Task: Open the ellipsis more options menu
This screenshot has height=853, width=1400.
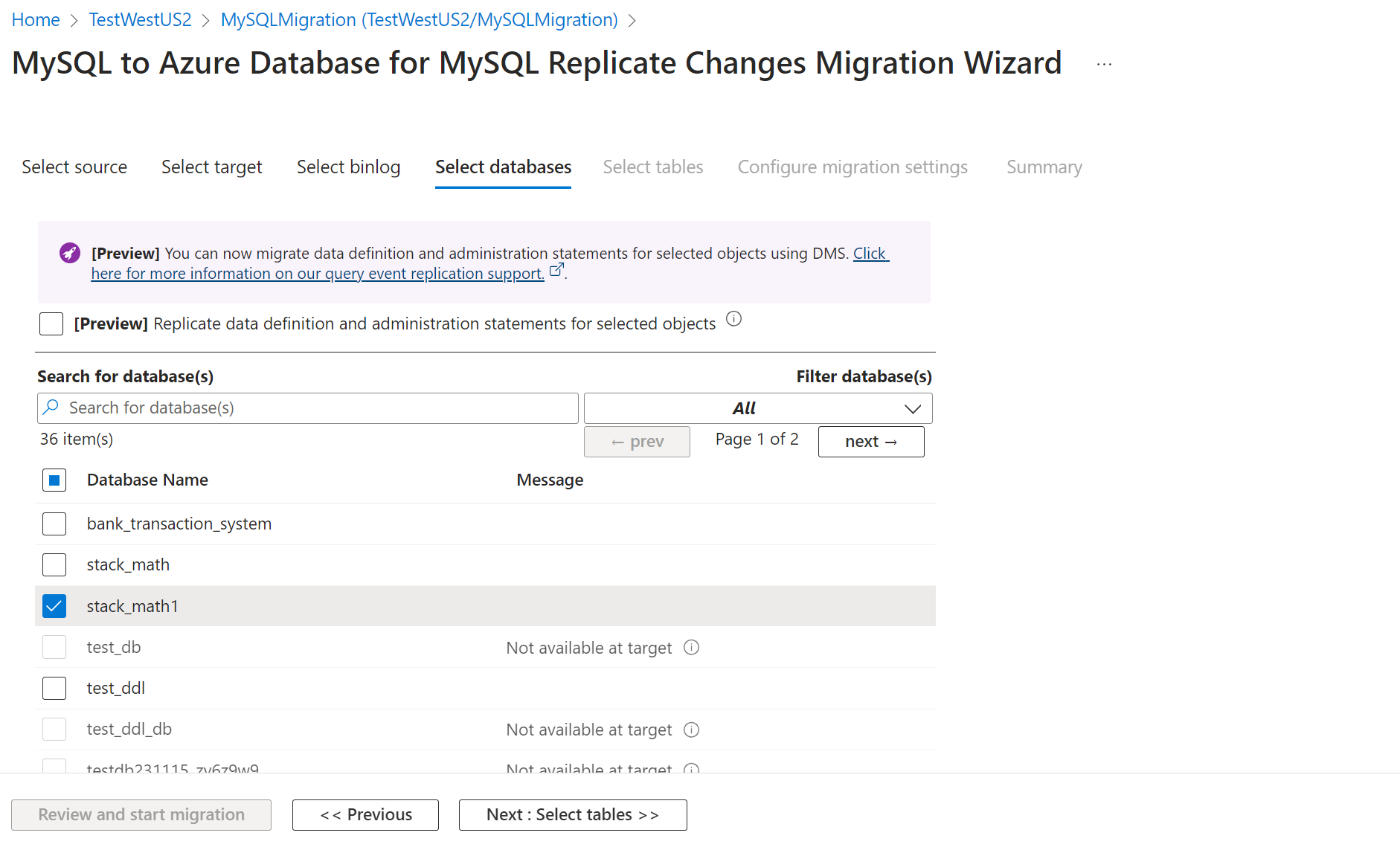Action: [x=1104, y=65]
